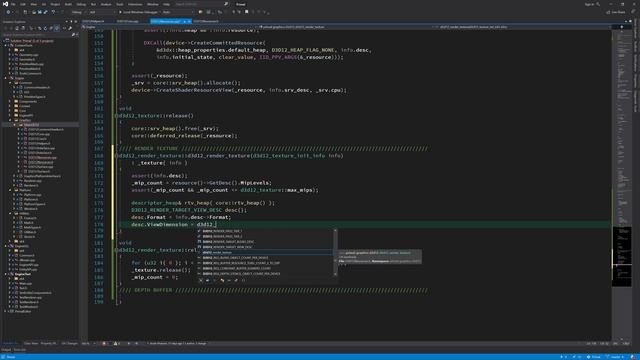Click the editor minimap scrollbar
The image size is (640, 360).
622,184
